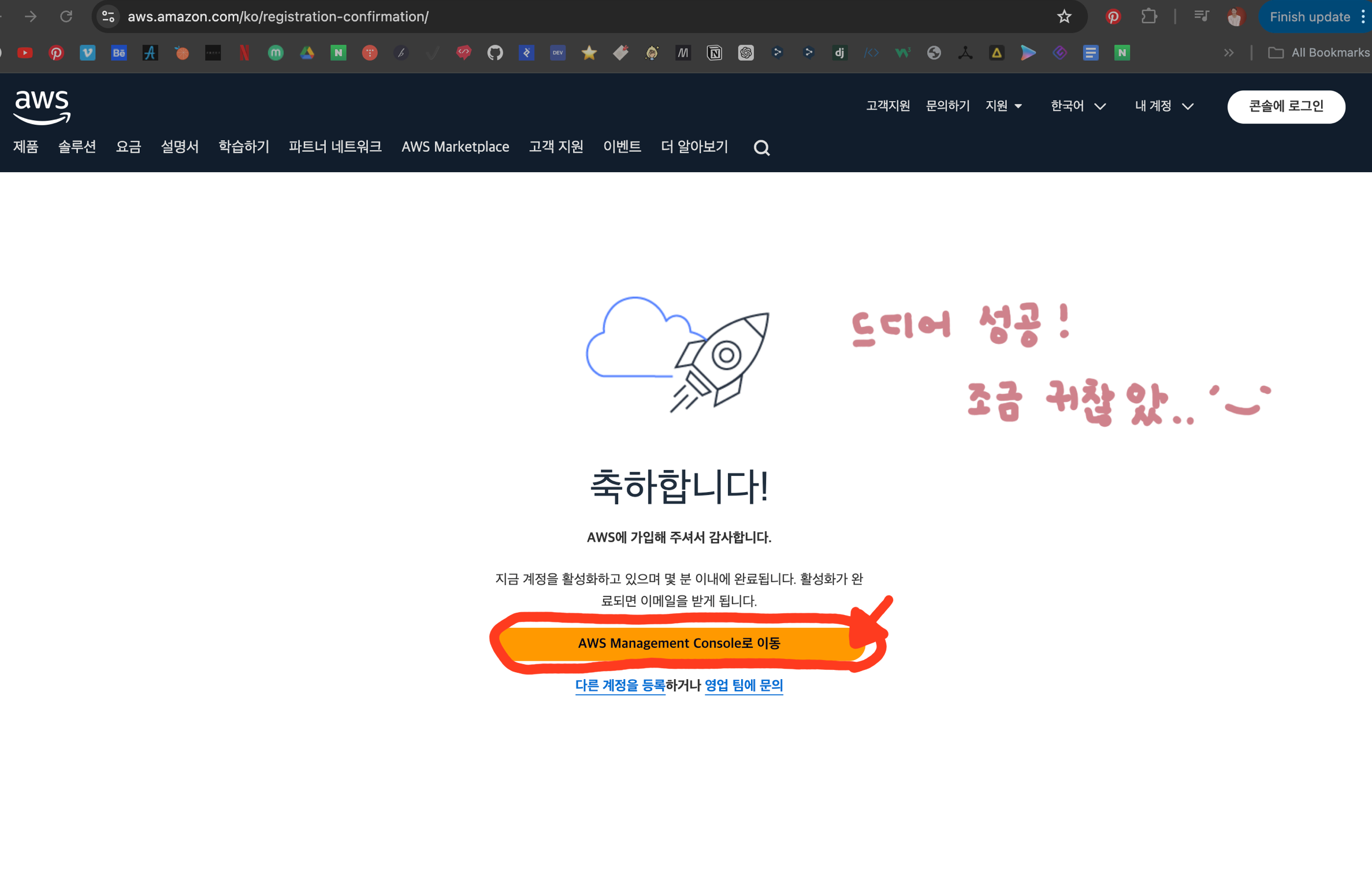The width and height of the screenshot is (1372, 883).
Task: Select AWS Marketplace in navigation
Action: (455, 147)
